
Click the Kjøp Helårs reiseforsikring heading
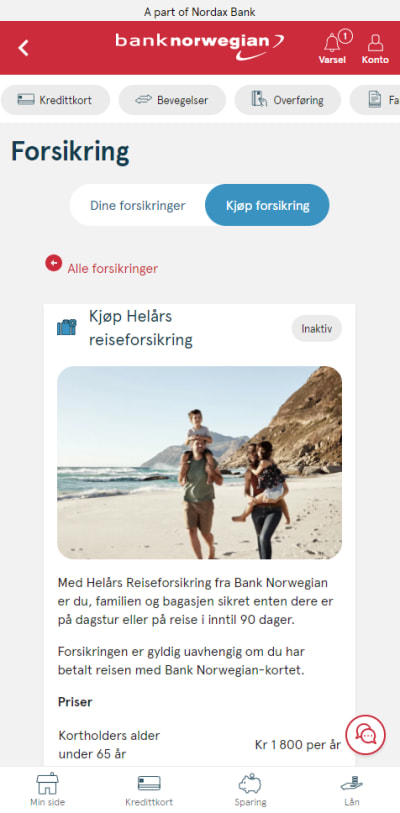141,328
